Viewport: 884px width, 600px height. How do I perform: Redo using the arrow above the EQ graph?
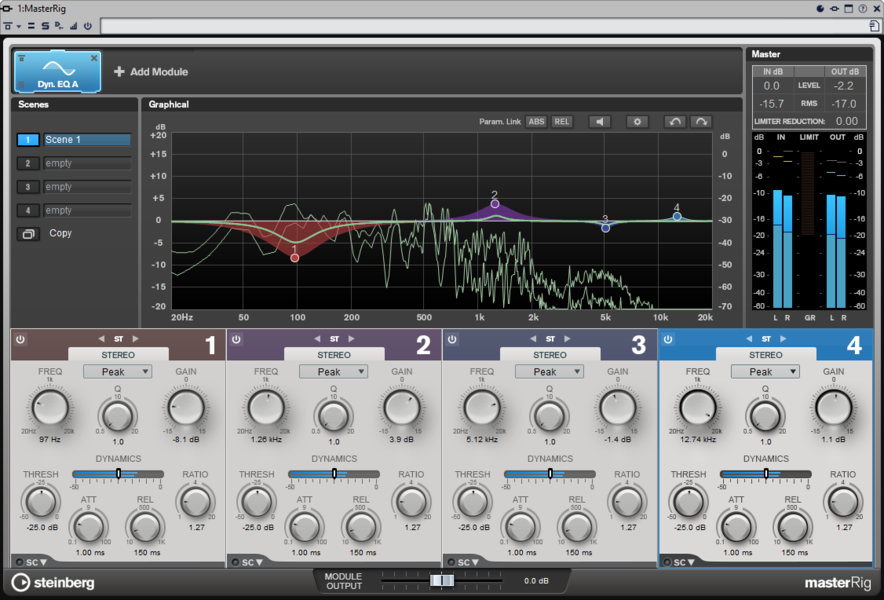coord(701,122)
